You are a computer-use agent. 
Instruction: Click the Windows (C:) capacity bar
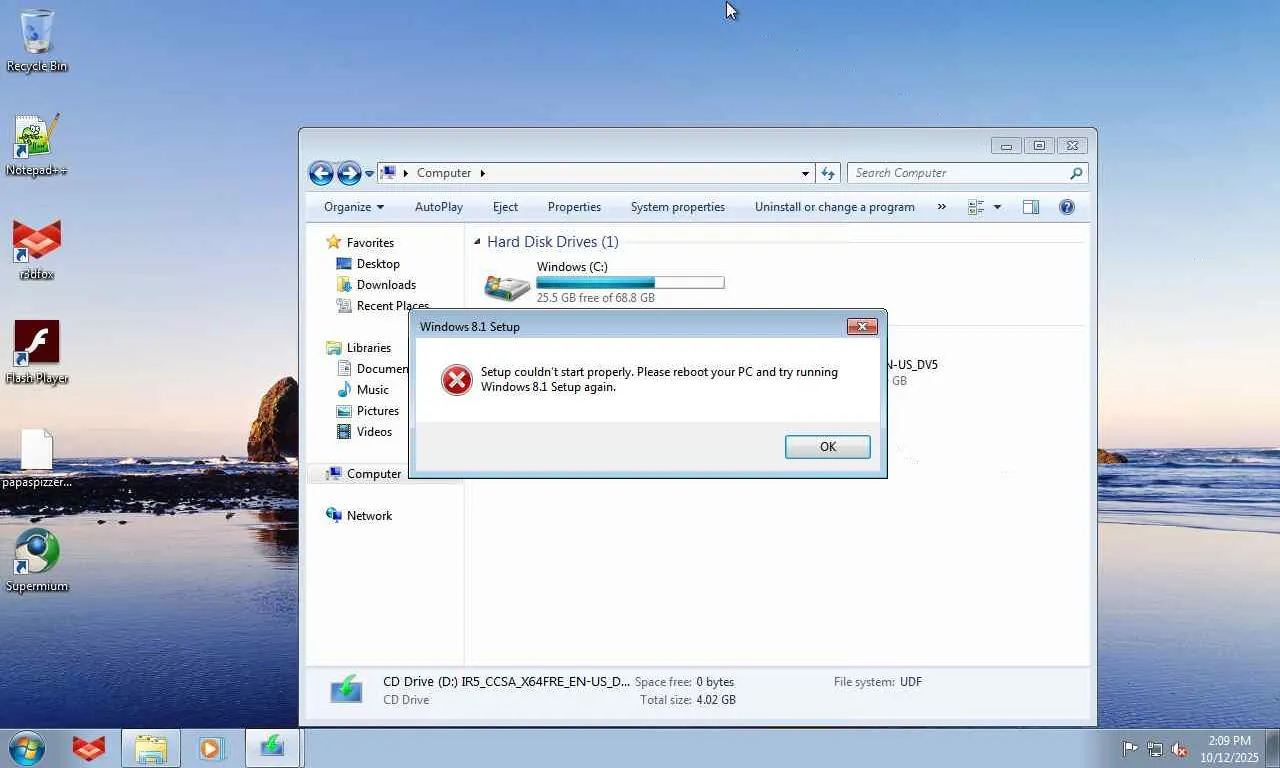[x=630, y=283]
